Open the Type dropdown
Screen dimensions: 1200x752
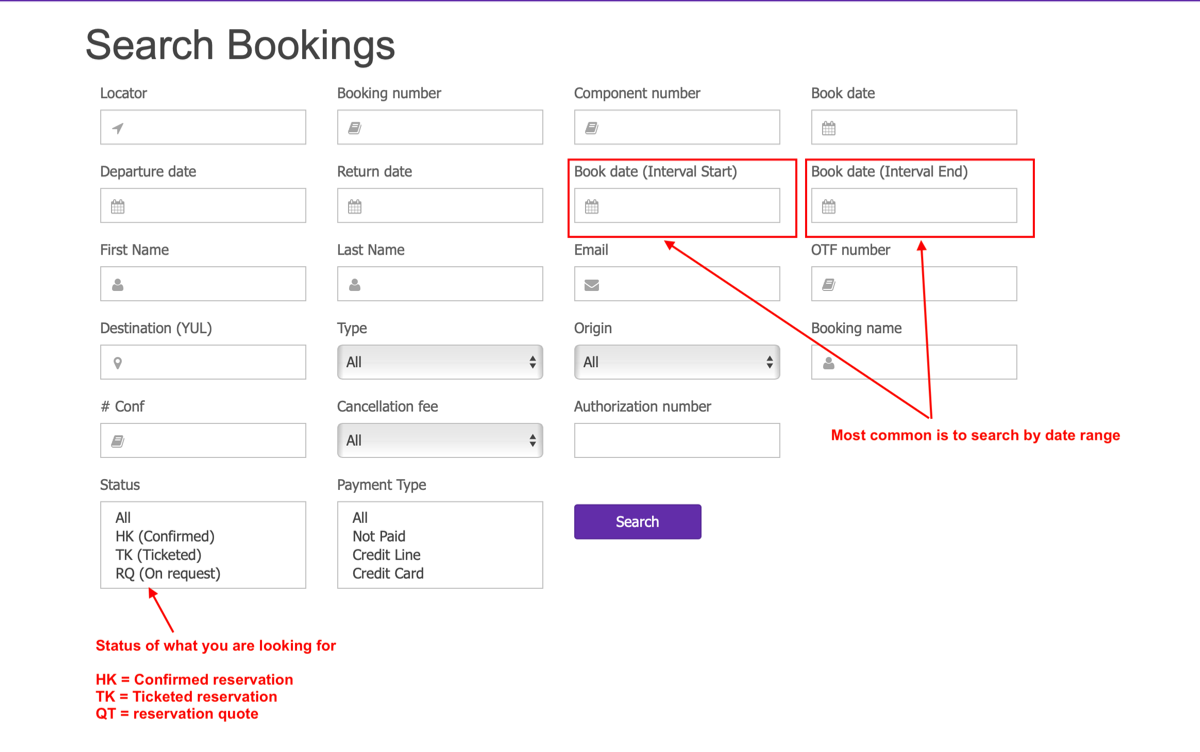[440, 362]
